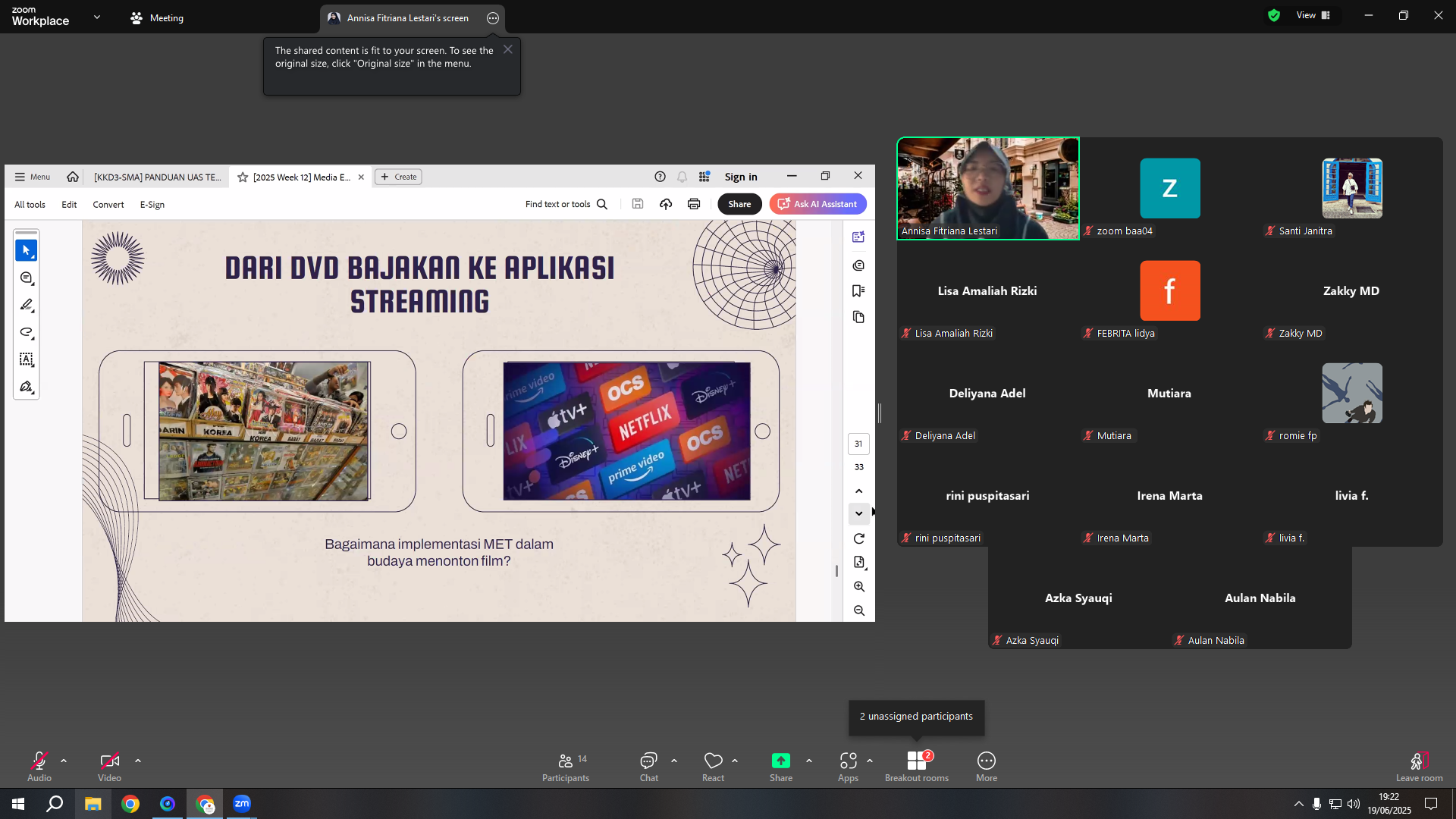Open Zoom Apps
The image size is (1456, 819).
pos(848,767)
